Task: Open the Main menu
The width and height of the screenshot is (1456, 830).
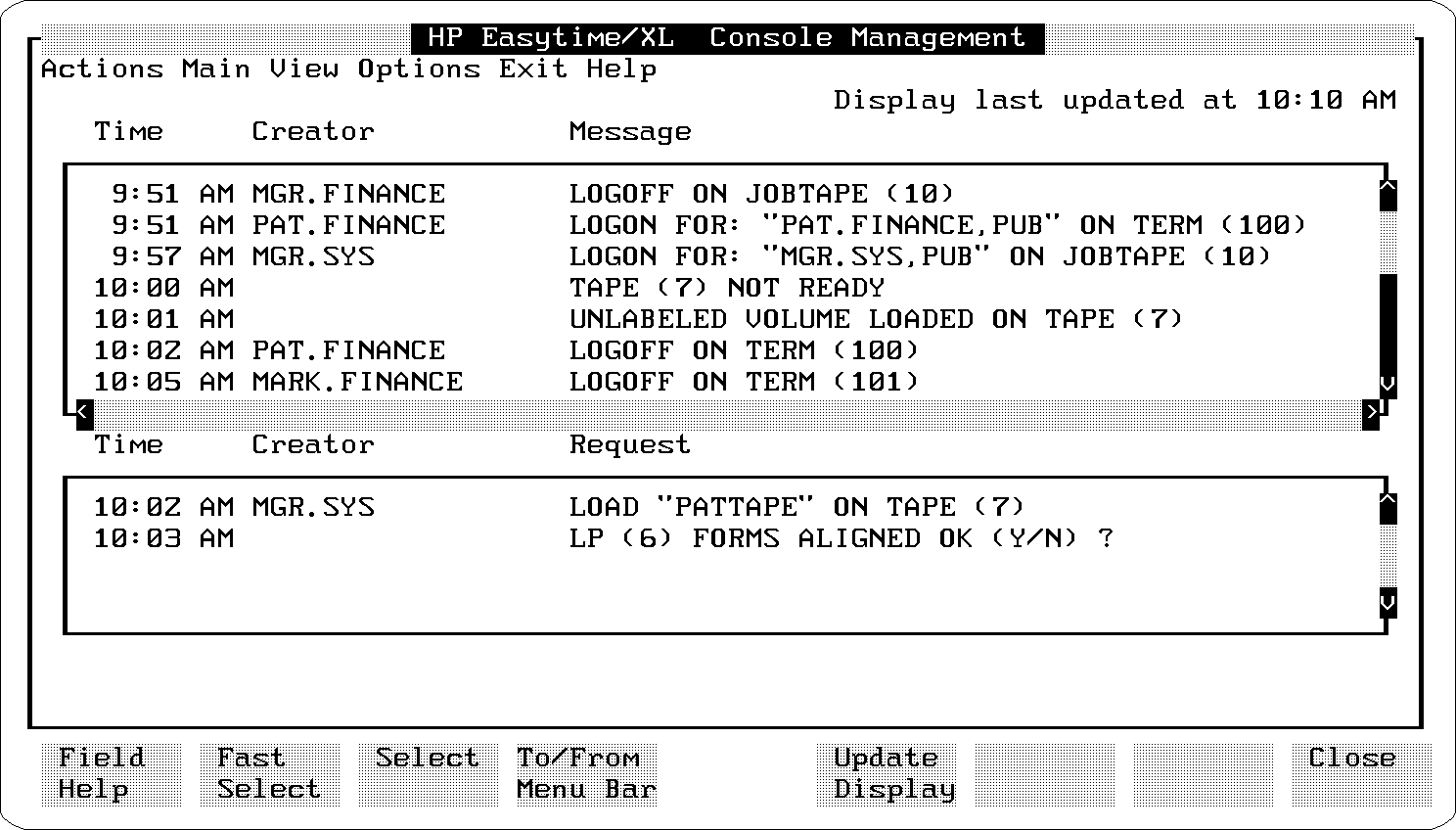Action: (x=216, y=69)
